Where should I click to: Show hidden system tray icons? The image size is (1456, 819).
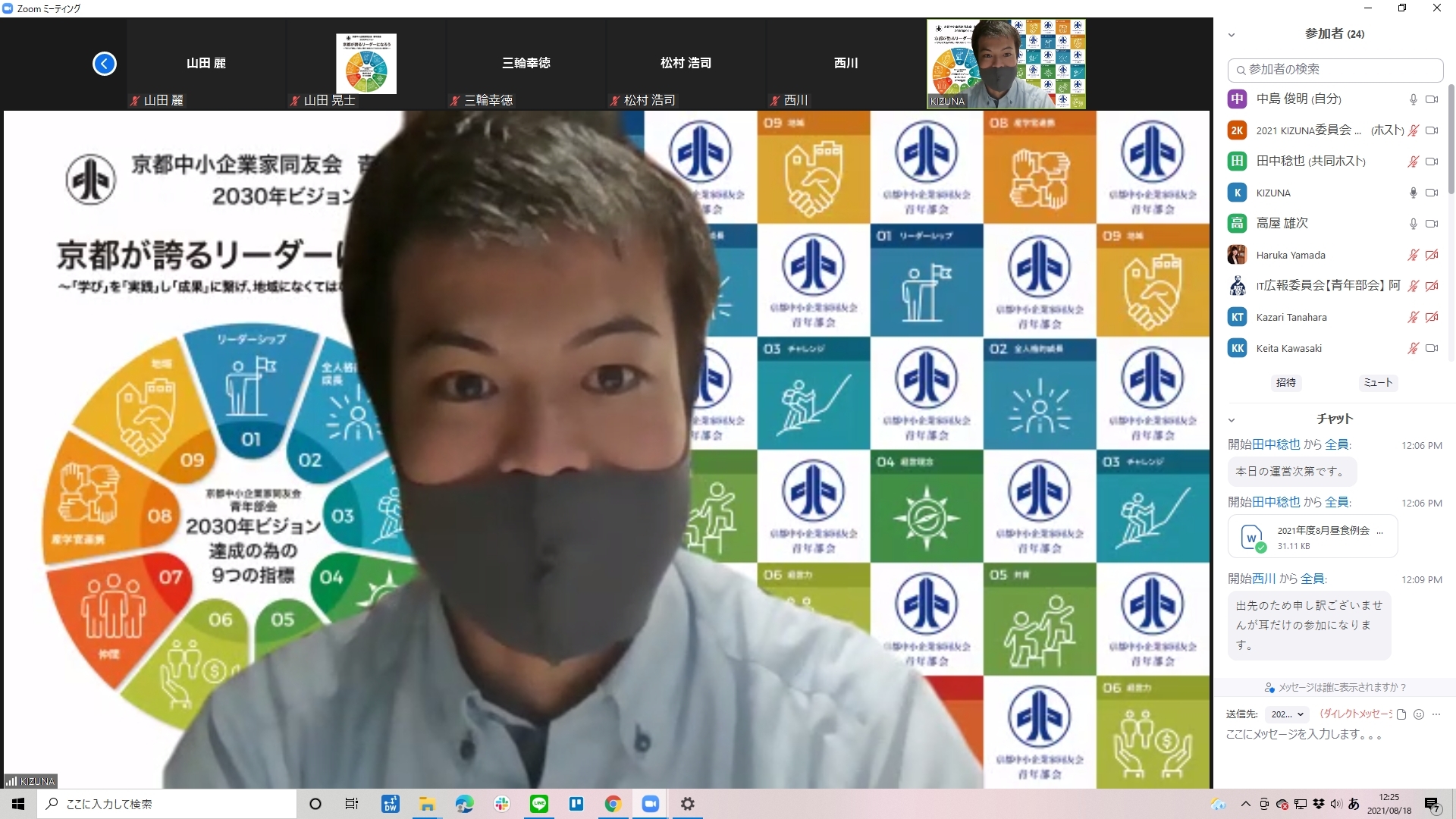[x=1246, y=804]
